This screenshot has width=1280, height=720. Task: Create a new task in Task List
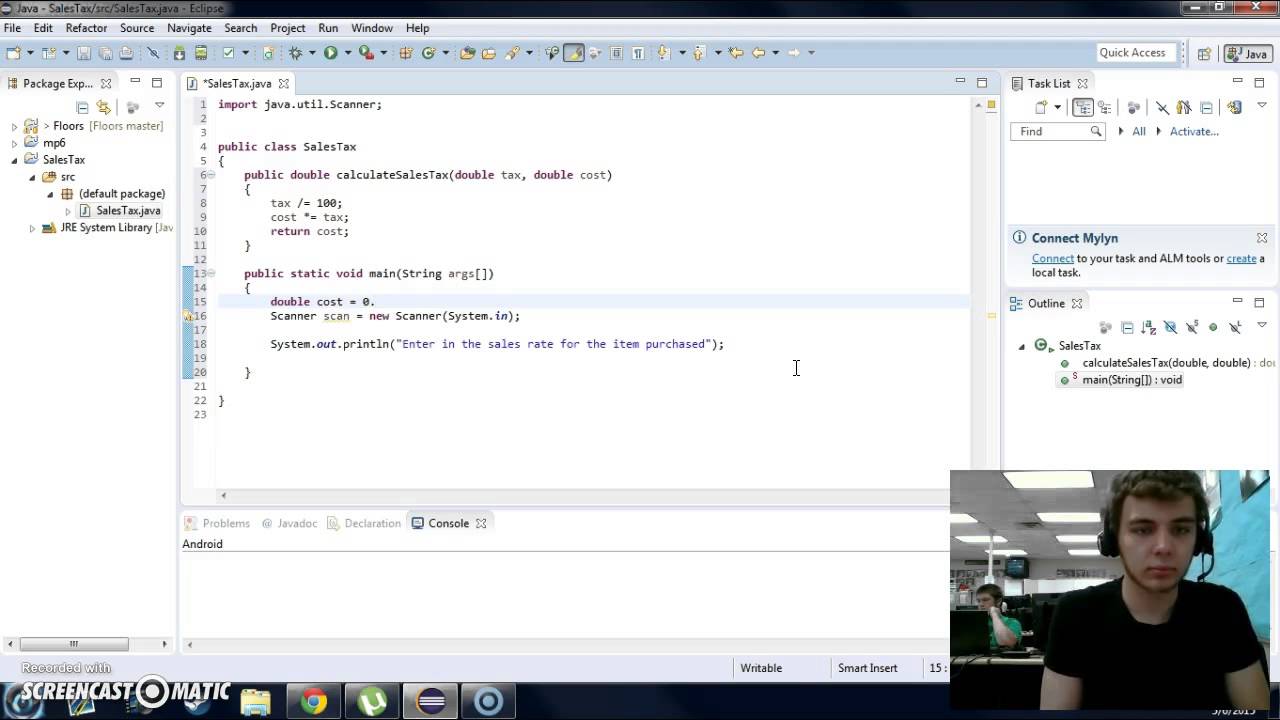[x=1041, y=107]
